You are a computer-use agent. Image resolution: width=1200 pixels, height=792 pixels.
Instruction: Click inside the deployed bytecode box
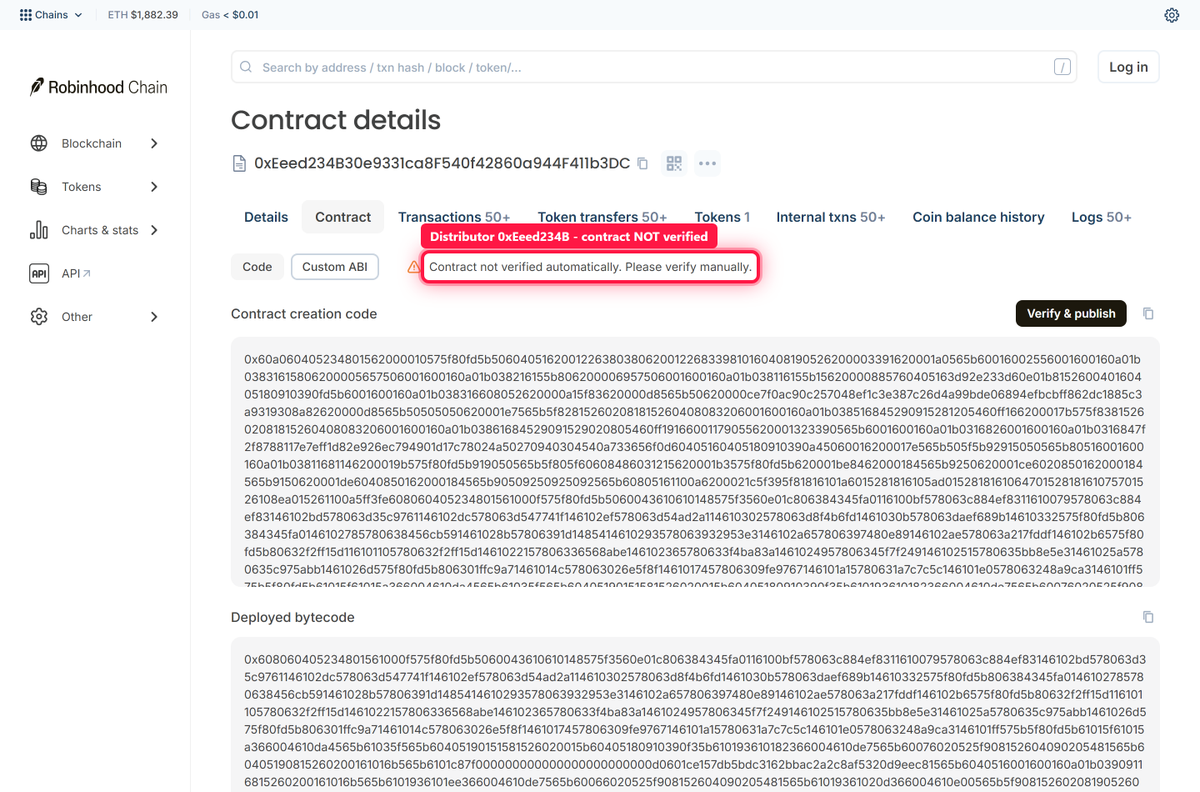[x=695, y=715]
